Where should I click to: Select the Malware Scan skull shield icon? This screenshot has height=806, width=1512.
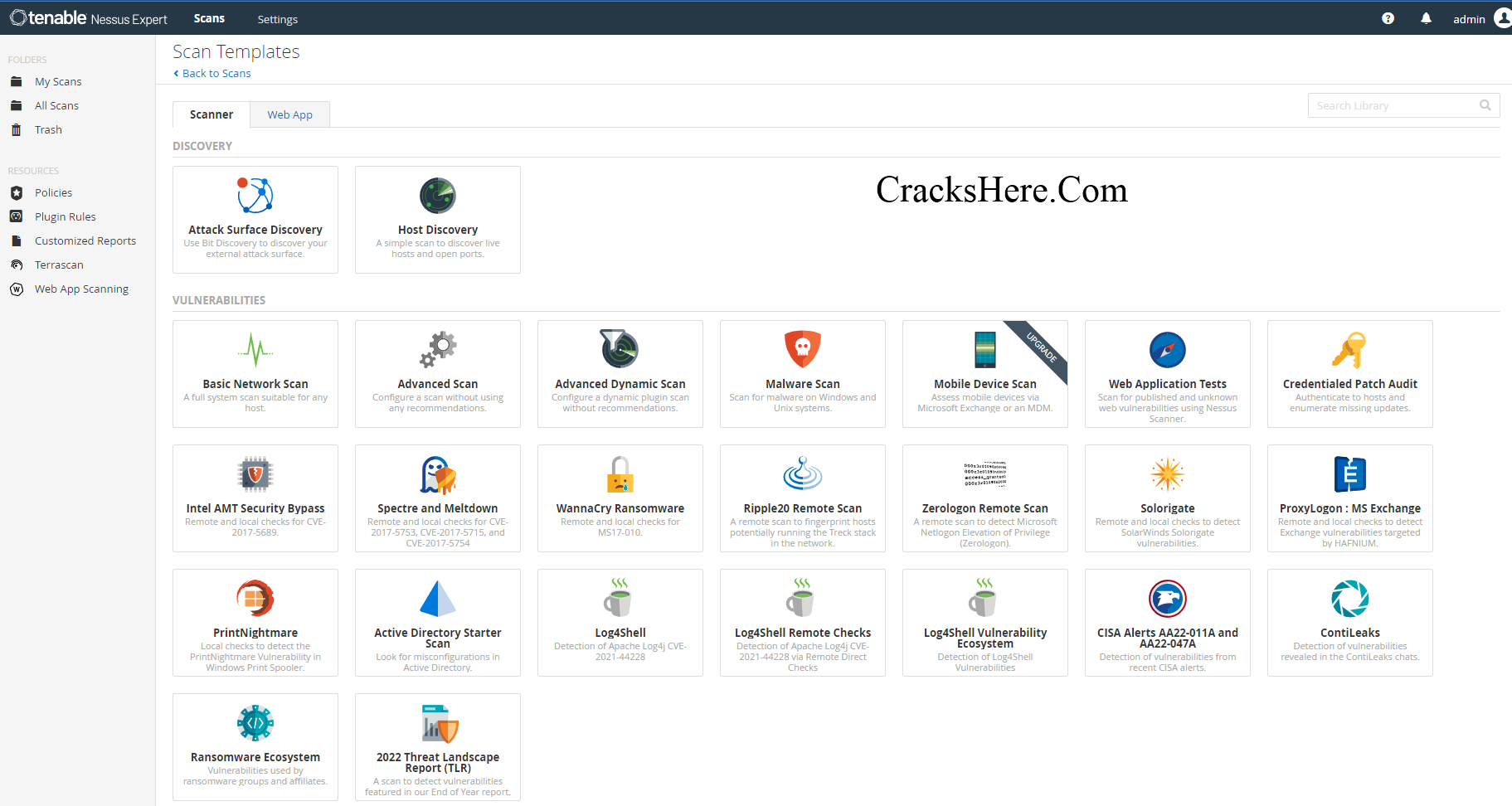coord(803,349)
